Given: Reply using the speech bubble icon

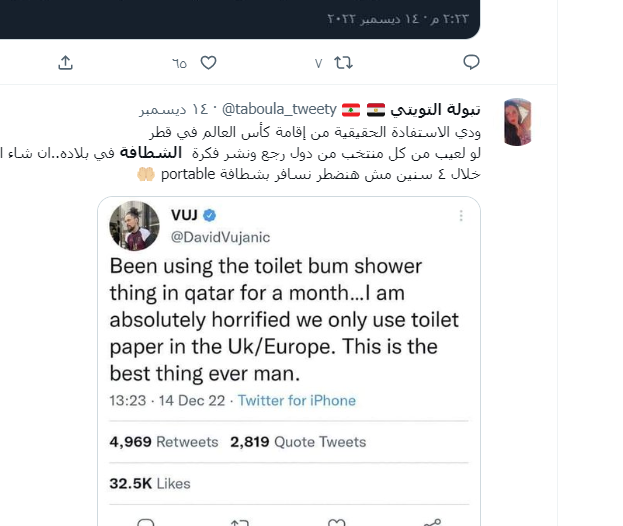Looking at the screenshot, I should [x=471, y=62].
